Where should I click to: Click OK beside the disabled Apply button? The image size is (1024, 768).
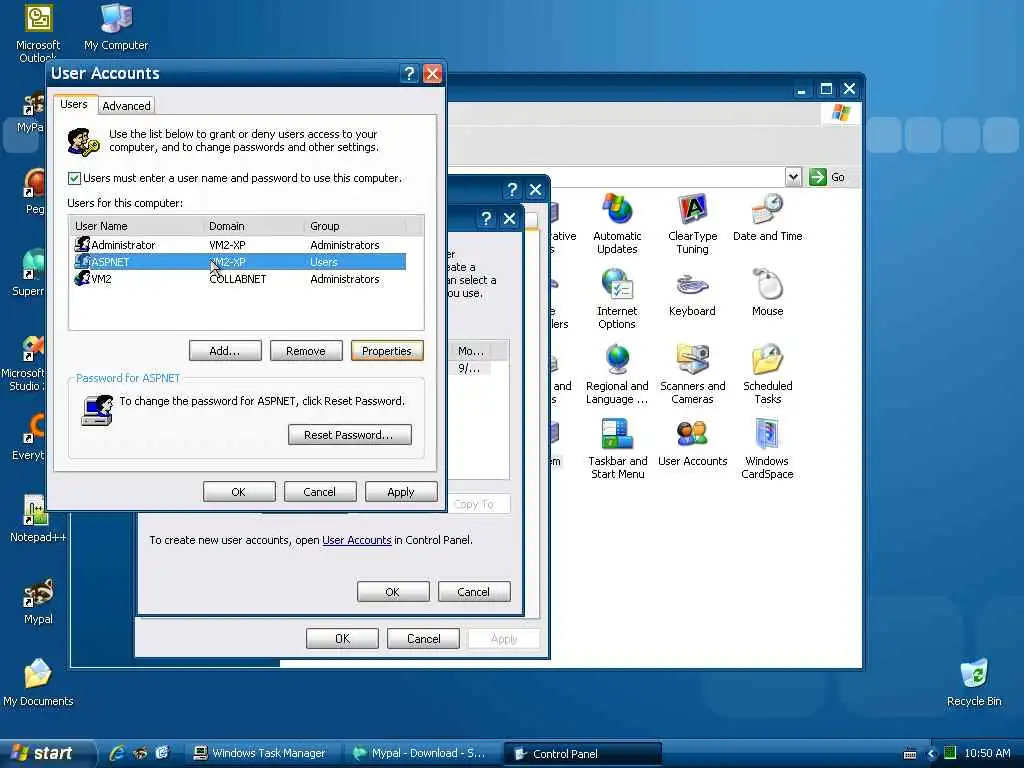[342, 639]
